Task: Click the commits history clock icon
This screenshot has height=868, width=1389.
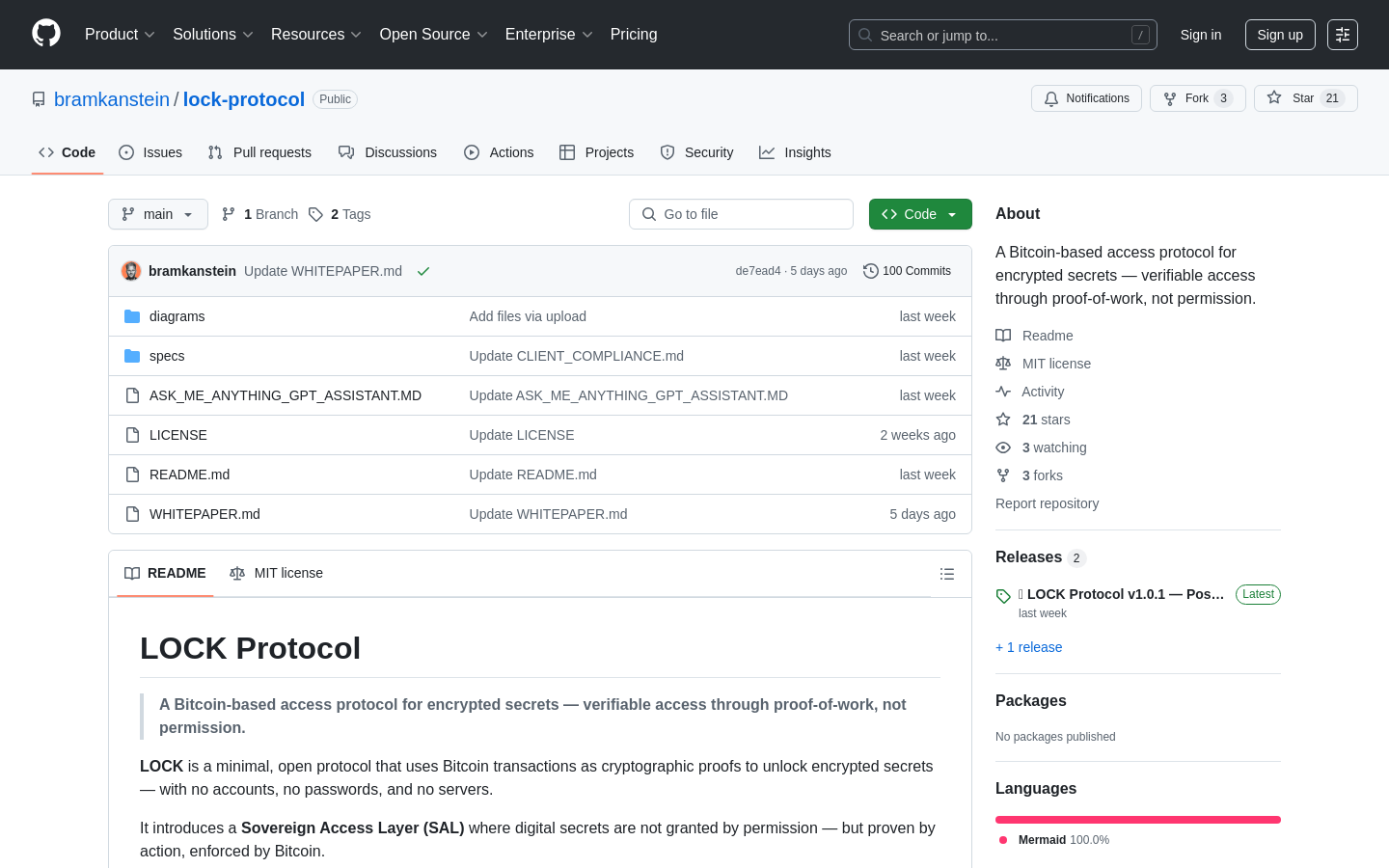Action: click(871, 271)
